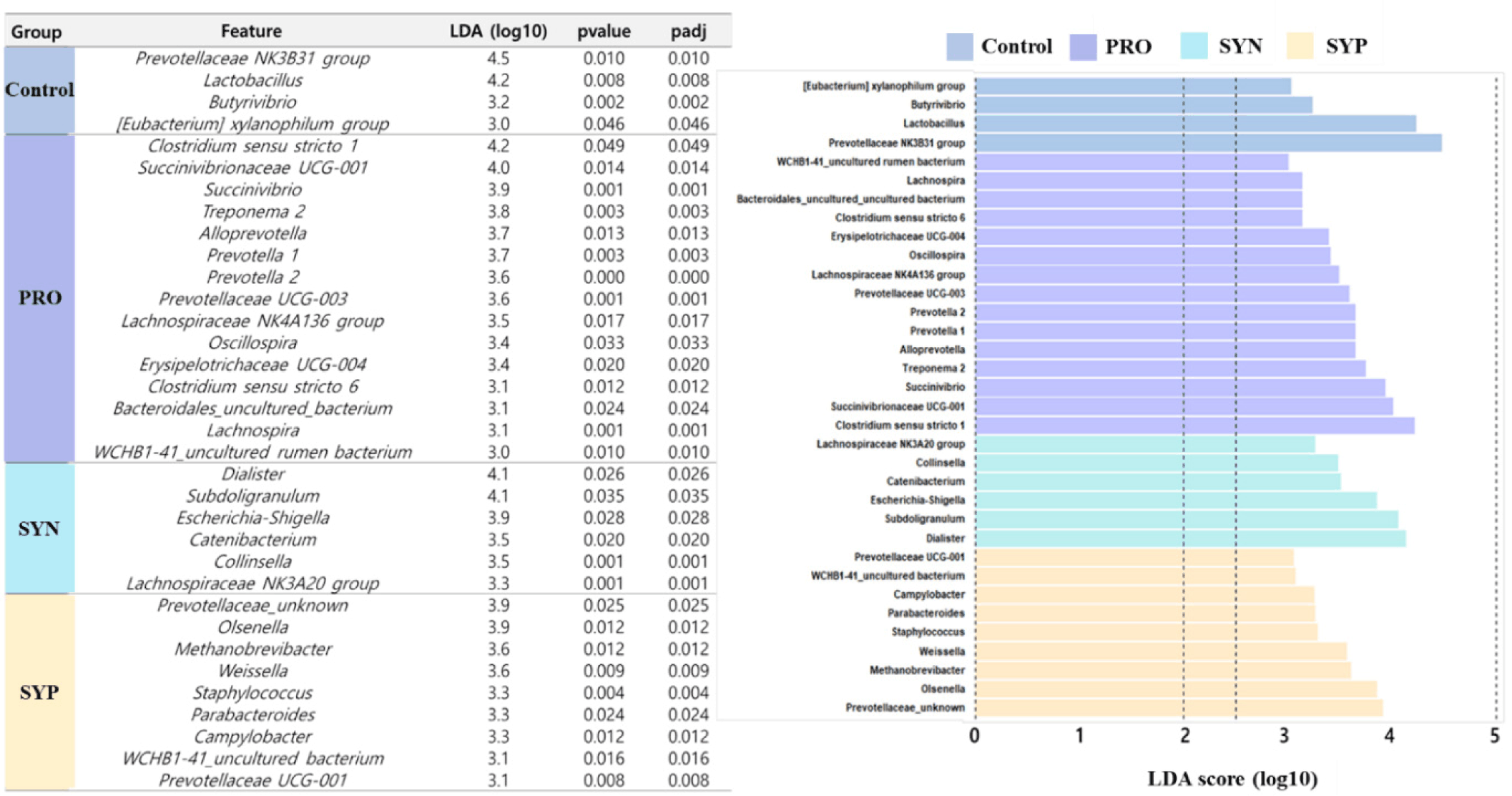This screenshot has height=796, width=1512.
Task: Click Clostridium sensu stricto 1 chart bar
Action: (x=1194, y=426)
